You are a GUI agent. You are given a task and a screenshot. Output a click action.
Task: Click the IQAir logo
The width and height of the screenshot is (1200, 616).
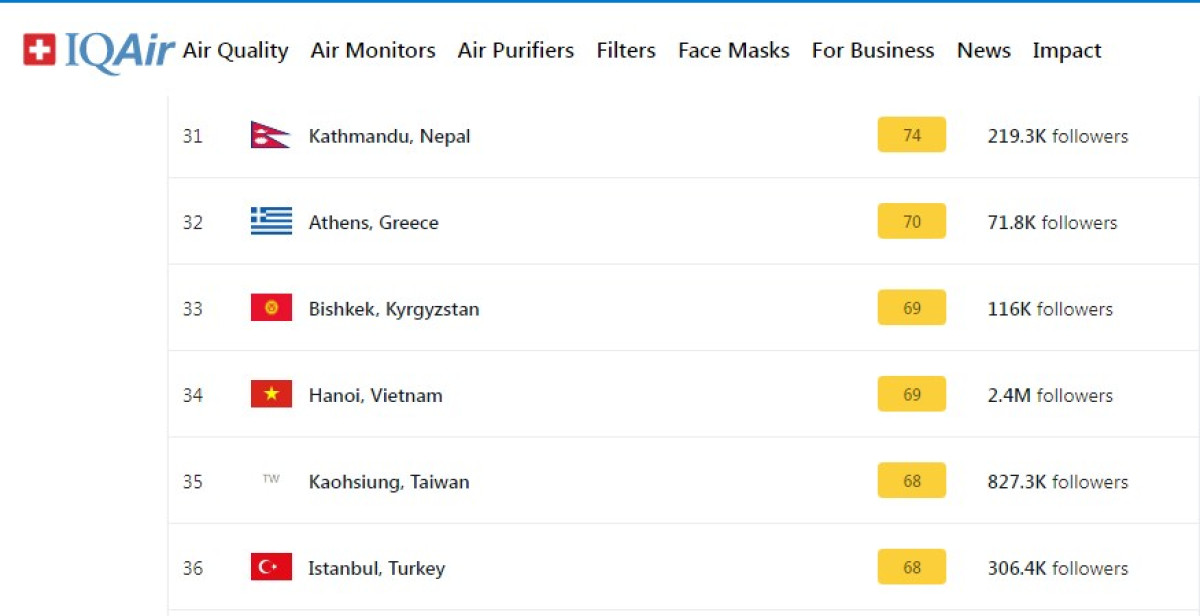pyautogui.click(x=99, y=51)
